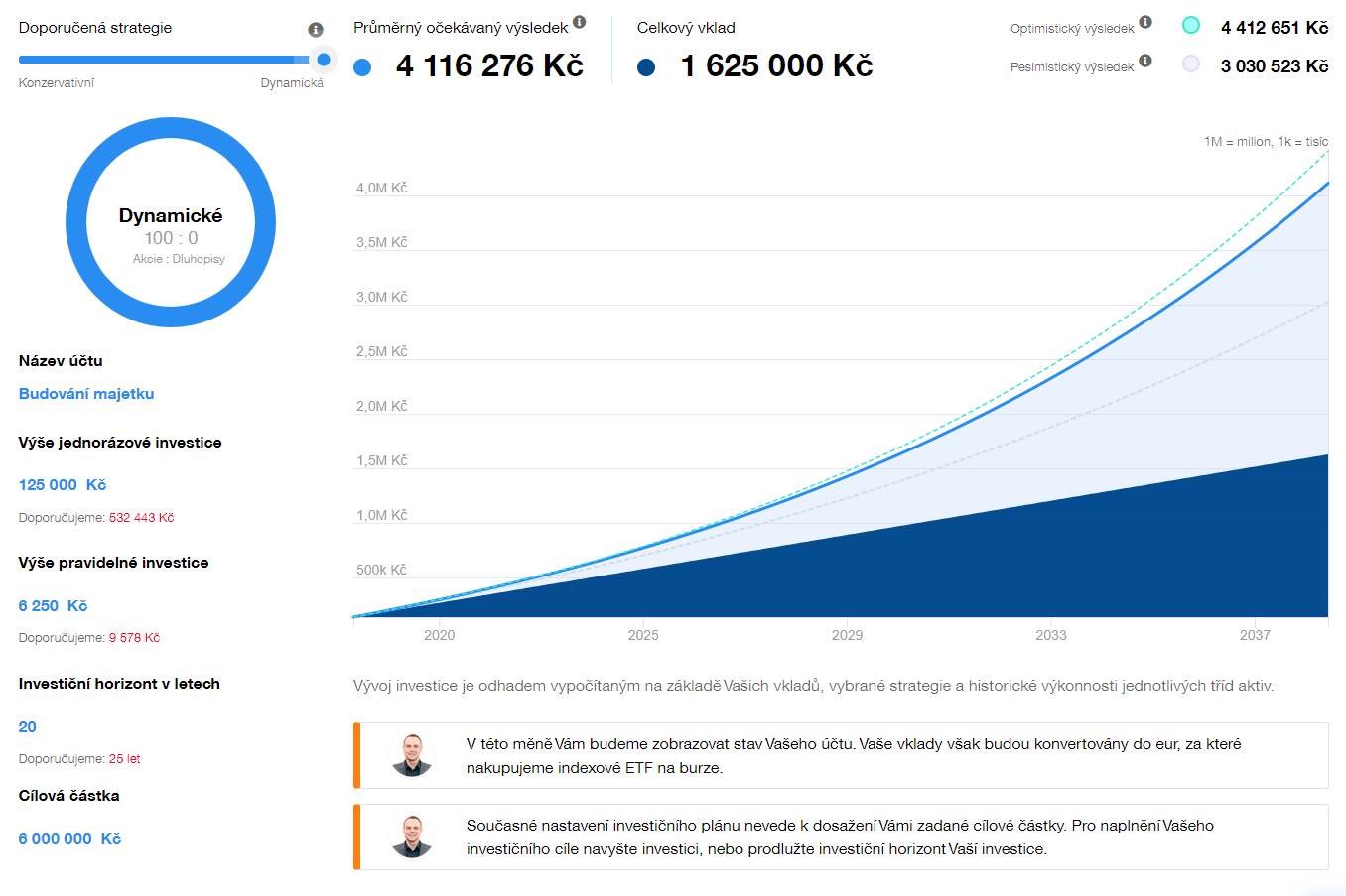The height and width of the screenshot is (896, 1346).
Task: Click the 125 000 Kč one-time investment field
Action: pyautogui.click(x=62, y=485)
